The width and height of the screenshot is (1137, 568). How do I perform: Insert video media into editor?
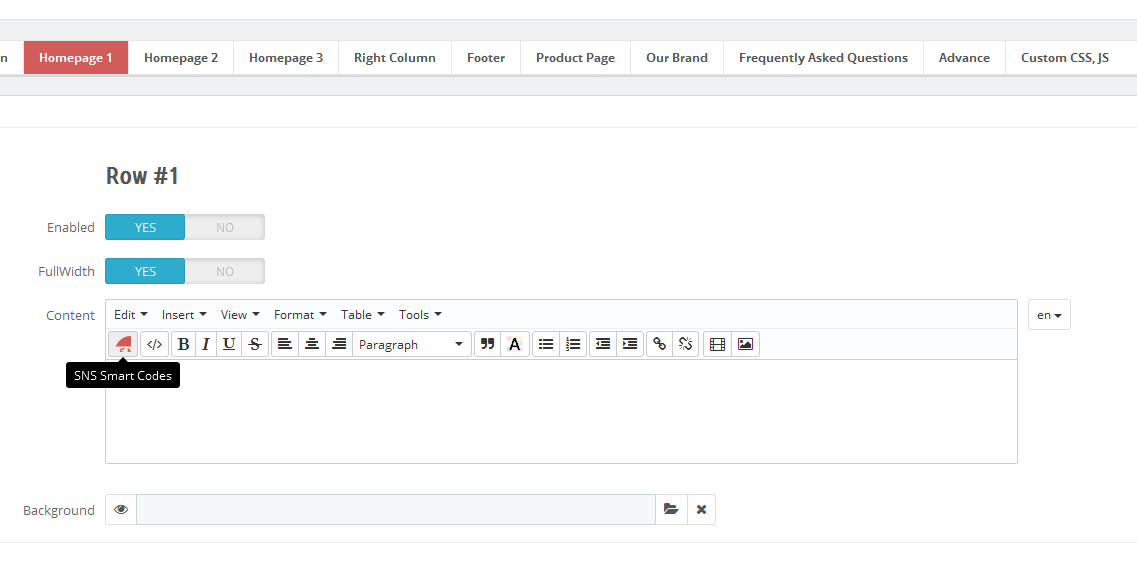pos(717,344)
